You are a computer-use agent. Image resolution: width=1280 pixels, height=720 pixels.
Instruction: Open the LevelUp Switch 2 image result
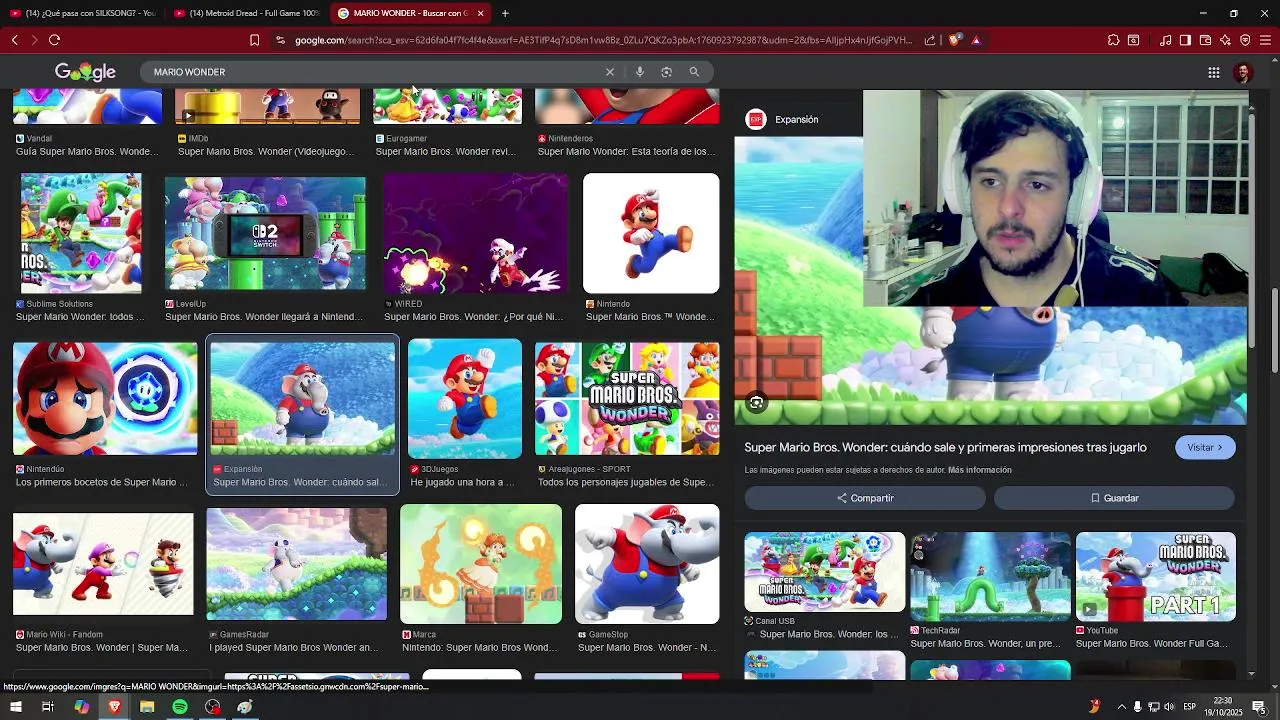click(x=265, y=235)
